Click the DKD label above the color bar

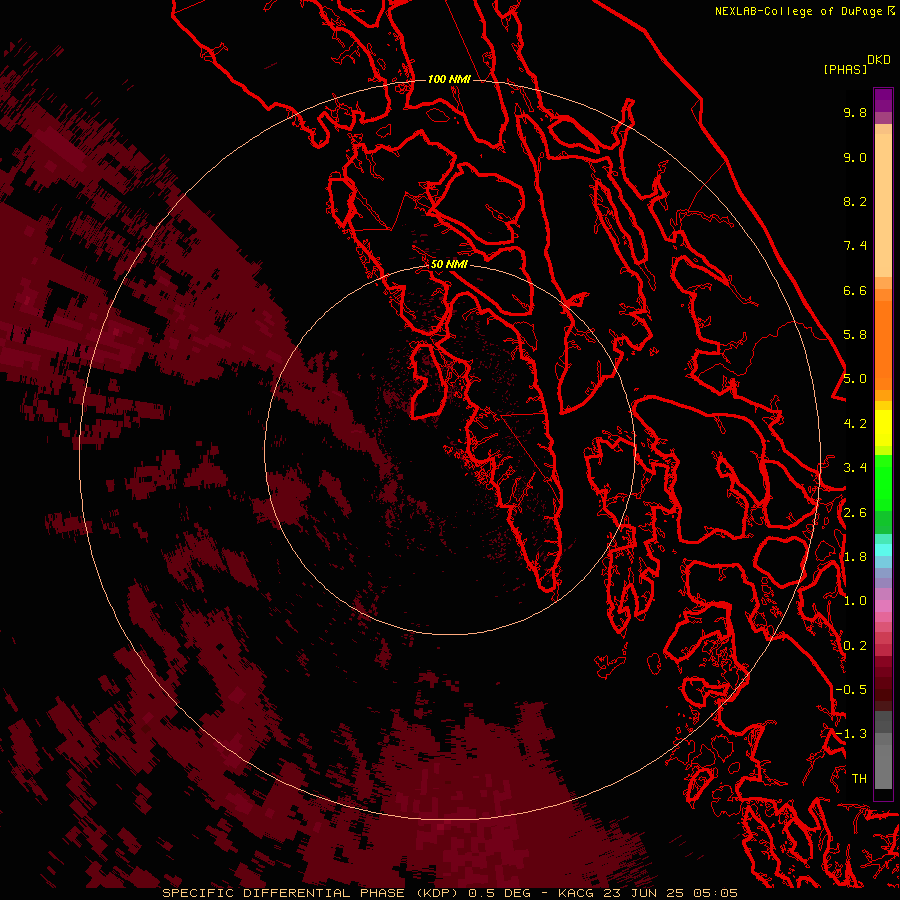pos(879,60)
